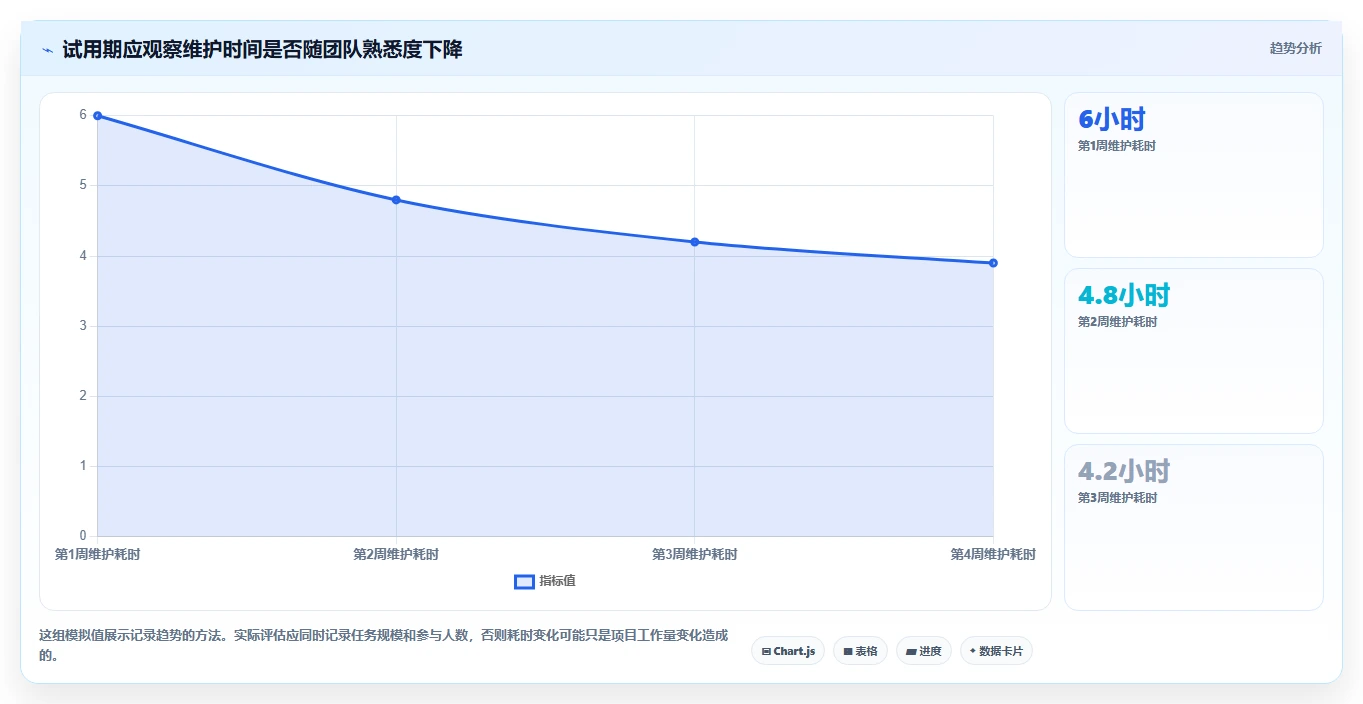Click the 指标值 legend label
1363x704 pixels.
point(557,581)
